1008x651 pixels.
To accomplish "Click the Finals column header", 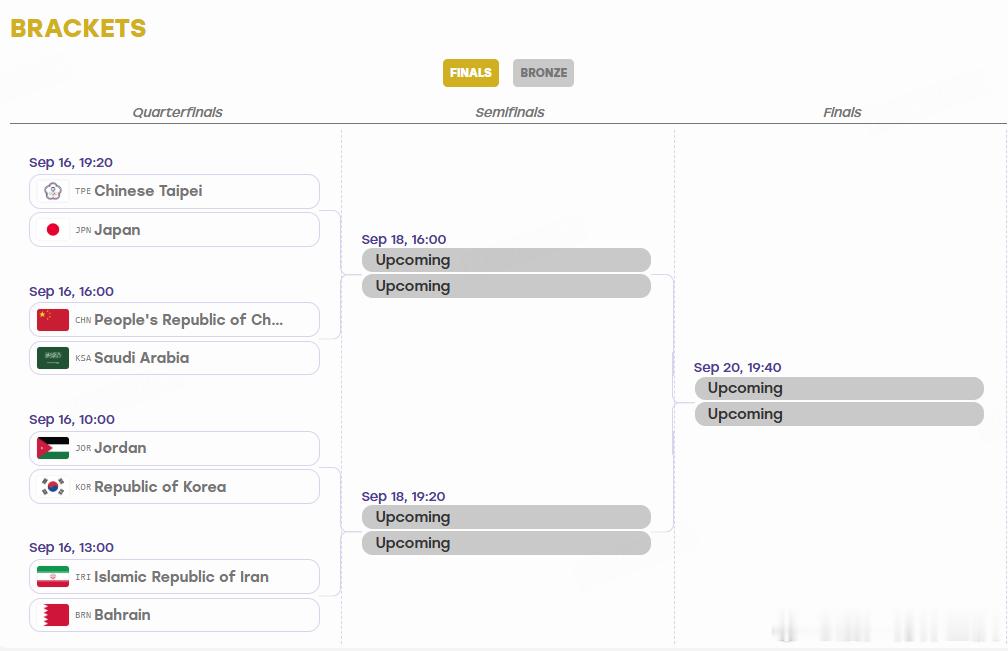I will [x=842, y=112].
